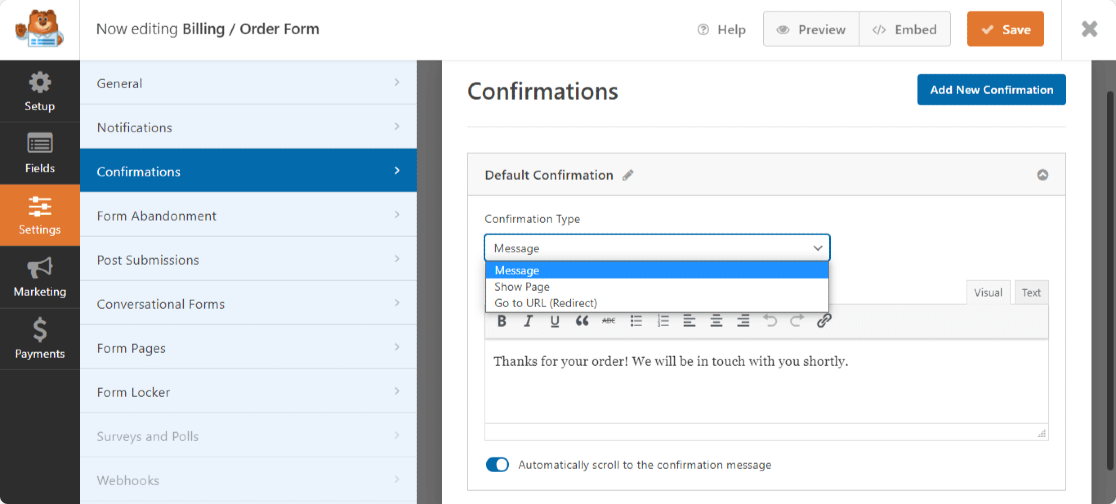Save the form
The height and width of the screenshot is (504, 1116).
click(1005, 29)
